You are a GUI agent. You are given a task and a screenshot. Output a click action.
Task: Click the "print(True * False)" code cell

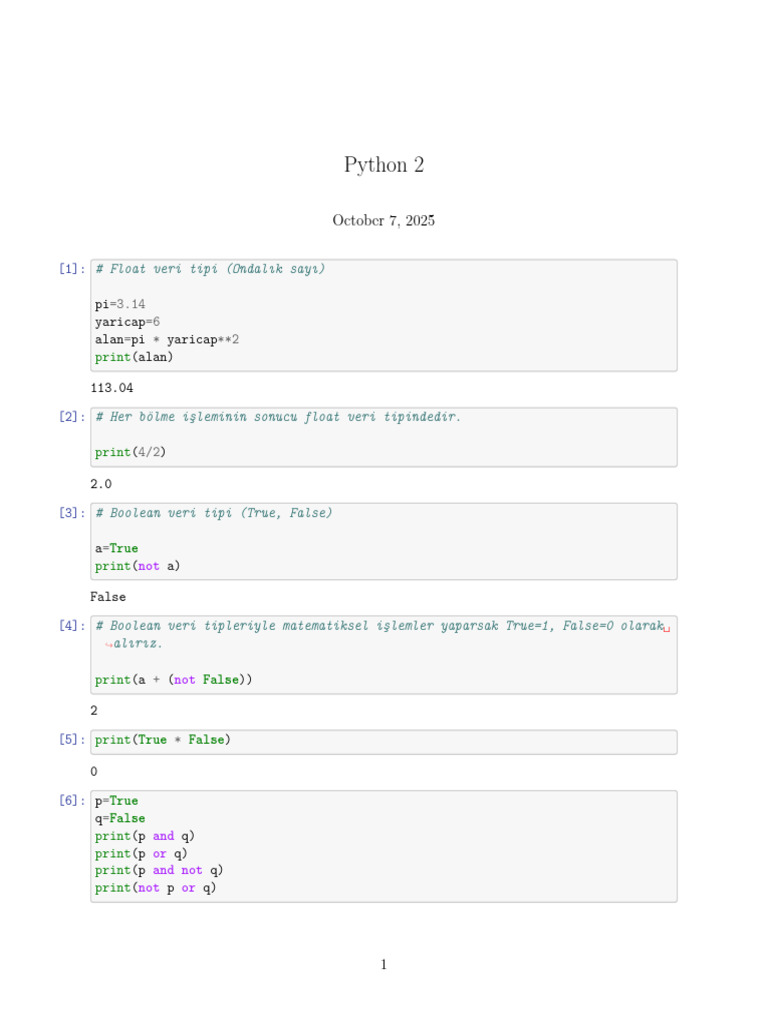pos(163,740)
